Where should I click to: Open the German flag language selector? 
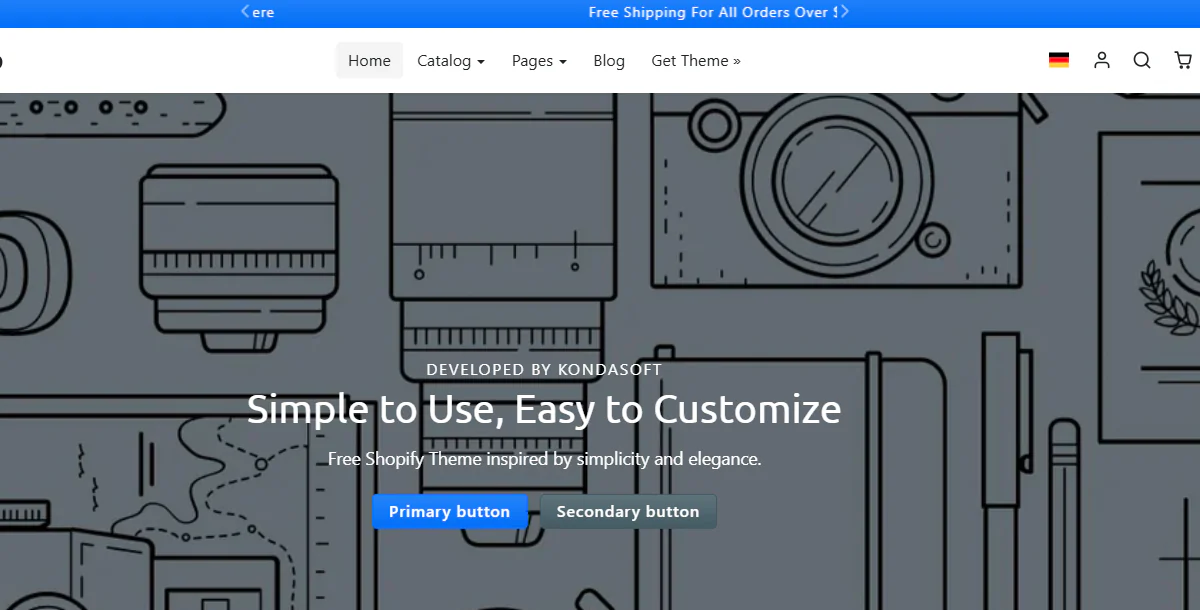tap(1059, 60)
